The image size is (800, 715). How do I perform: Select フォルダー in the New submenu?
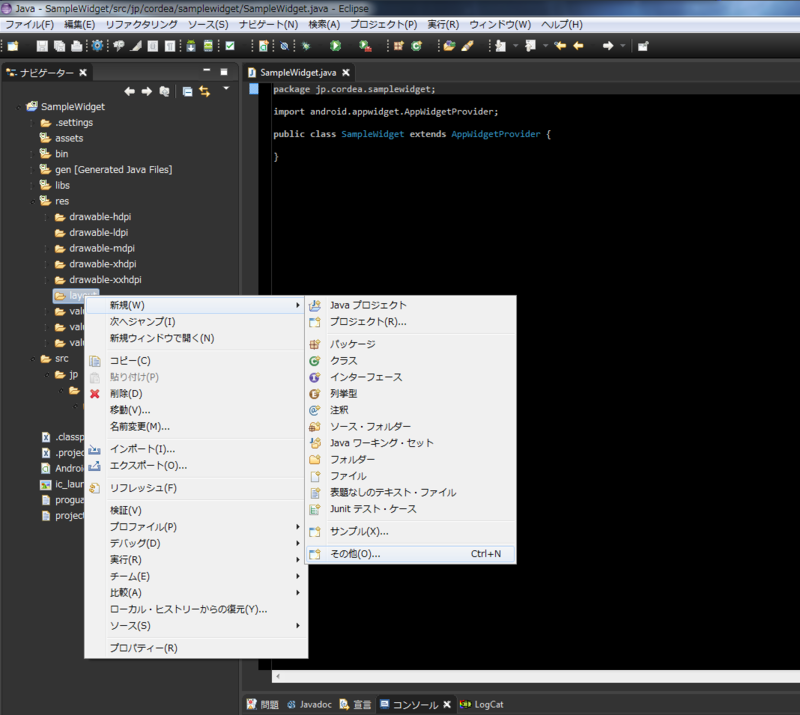click(x=411, y=459)
